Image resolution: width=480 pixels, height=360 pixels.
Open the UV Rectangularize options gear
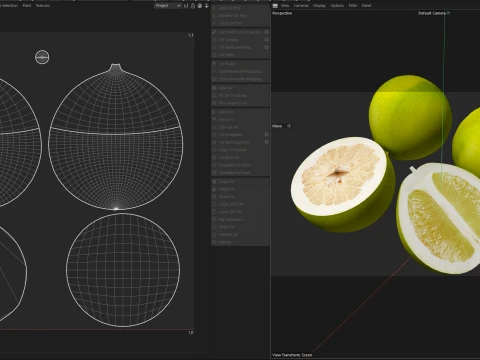click(266, 142)
